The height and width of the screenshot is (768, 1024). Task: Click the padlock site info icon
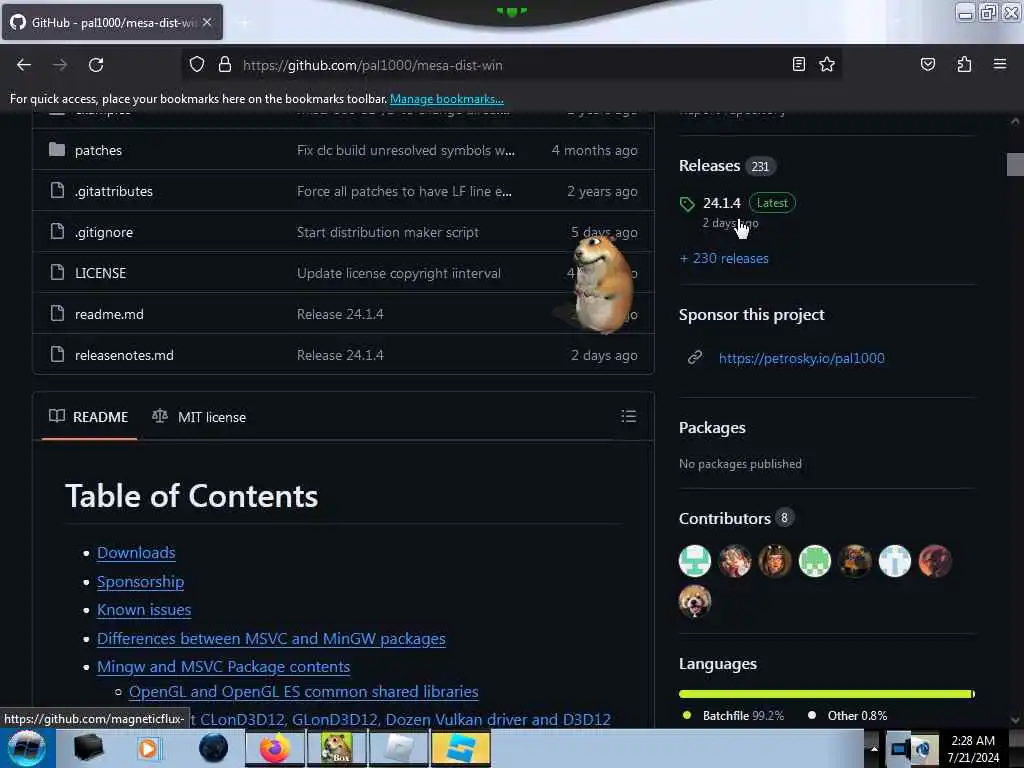(x=225, y=65)
